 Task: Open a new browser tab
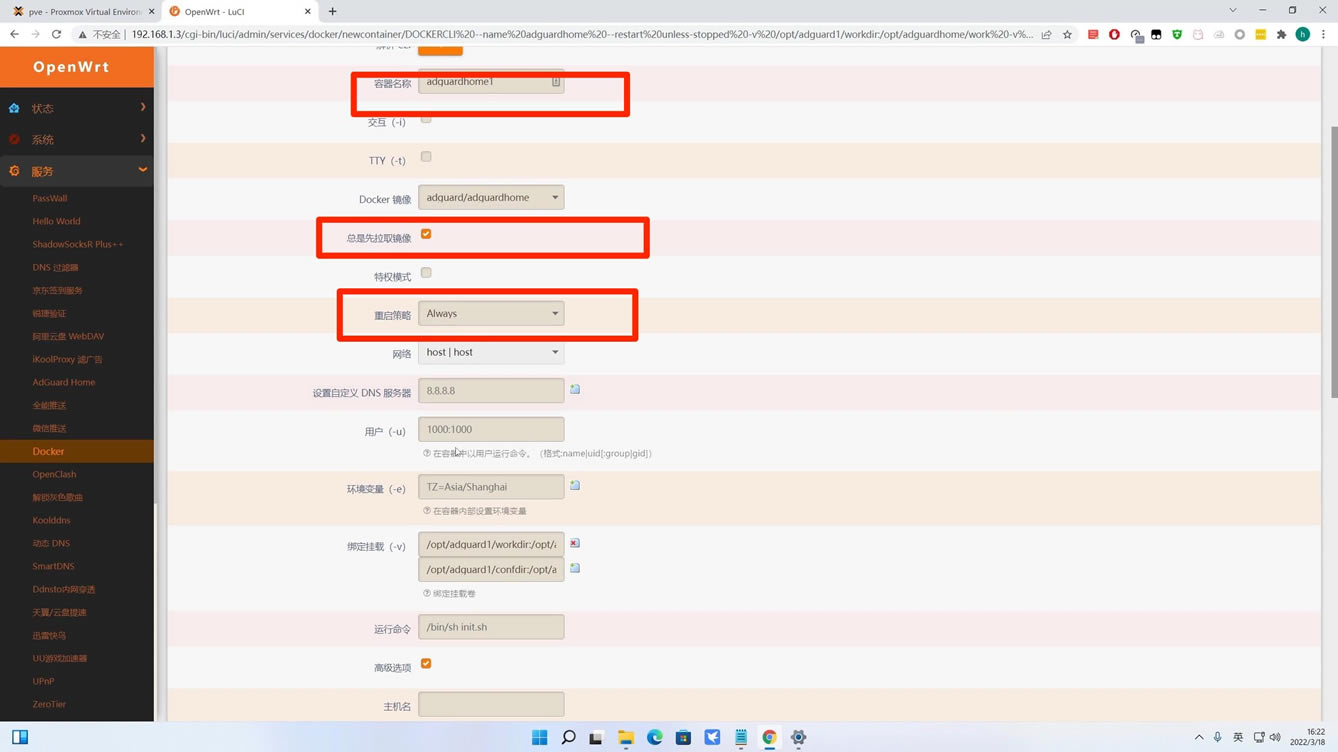pos(332,11)
